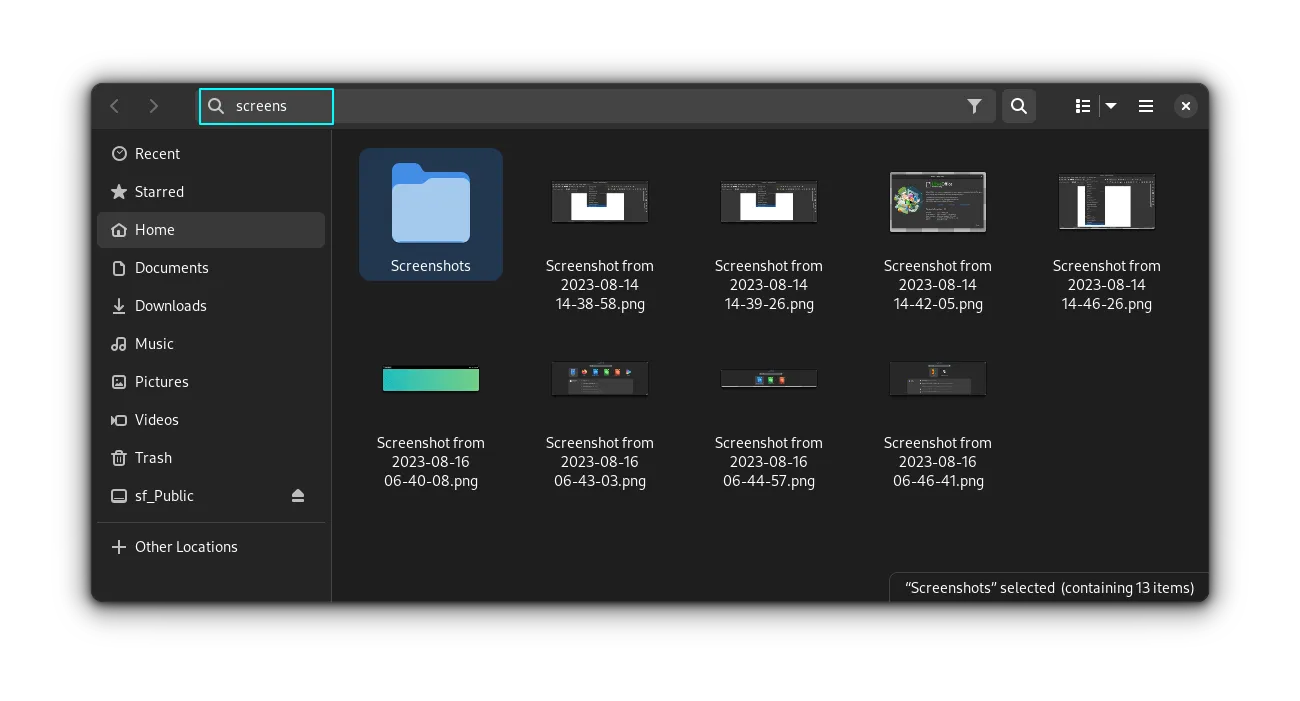Select the Screenshots folder icon
Screen dimensions: 1300x701
431,204
